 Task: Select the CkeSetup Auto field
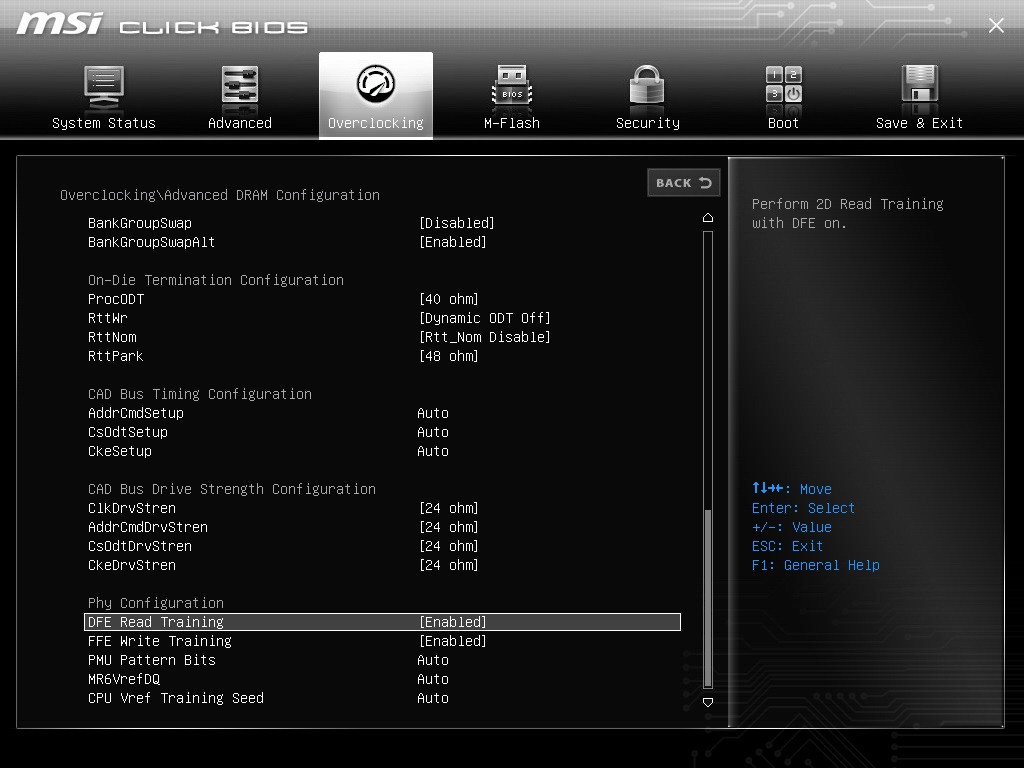pyautogui.click(x=432, y=451)
